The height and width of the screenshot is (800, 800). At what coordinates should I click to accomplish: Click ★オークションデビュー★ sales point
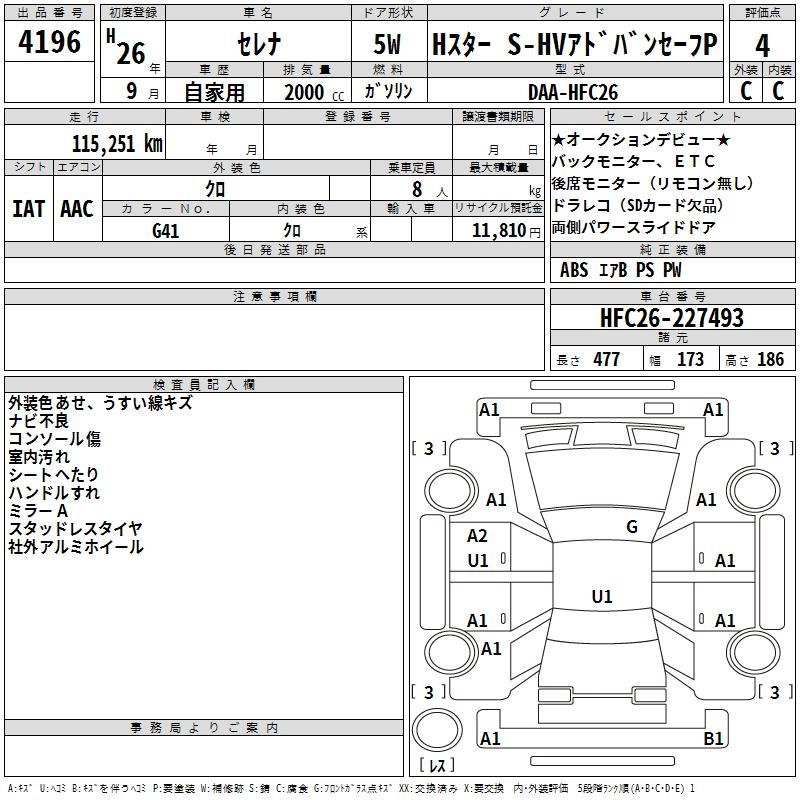click(641, 139)
